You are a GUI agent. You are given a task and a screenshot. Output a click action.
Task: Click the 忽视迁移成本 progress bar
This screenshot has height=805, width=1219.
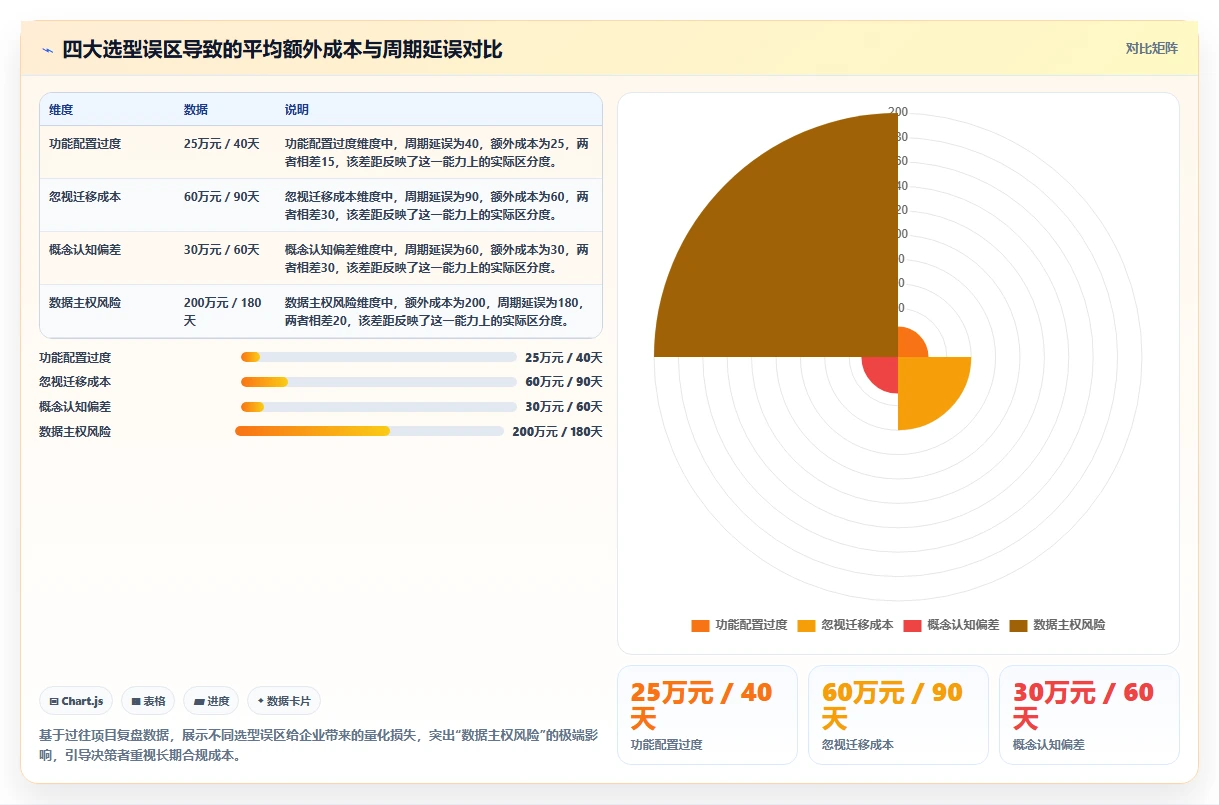pyautogui.click(x=379, y=382)
